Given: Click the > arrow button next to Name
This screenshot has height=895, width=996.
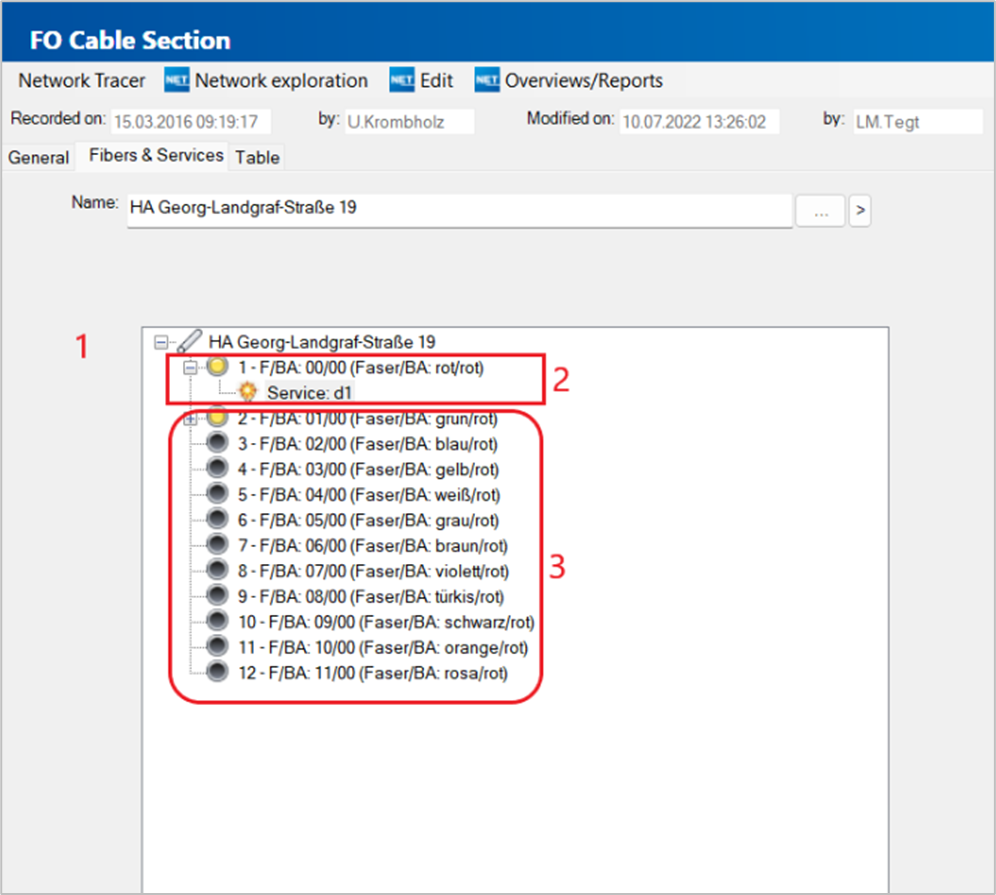Looking at the screenshot, I should tap(860, 210).
